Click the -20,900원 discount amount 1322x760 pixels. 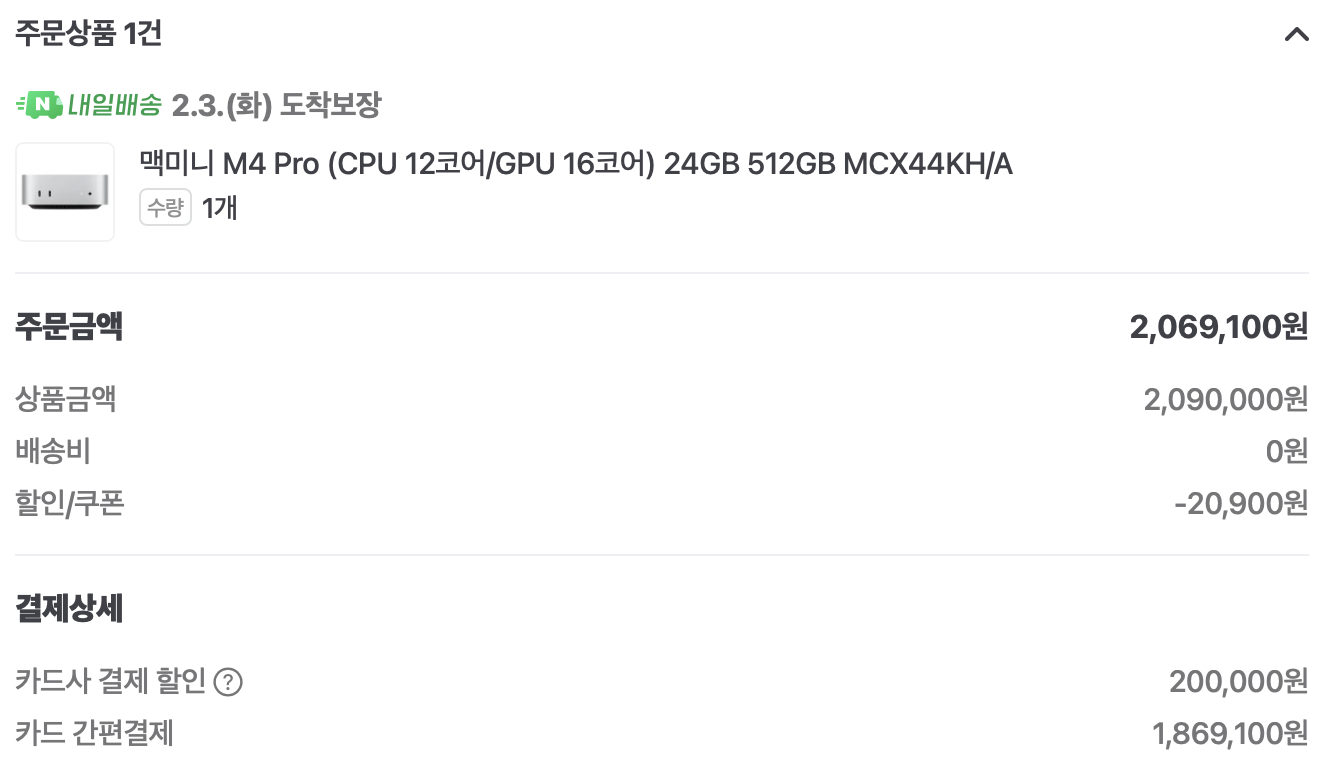[1240, 503]
